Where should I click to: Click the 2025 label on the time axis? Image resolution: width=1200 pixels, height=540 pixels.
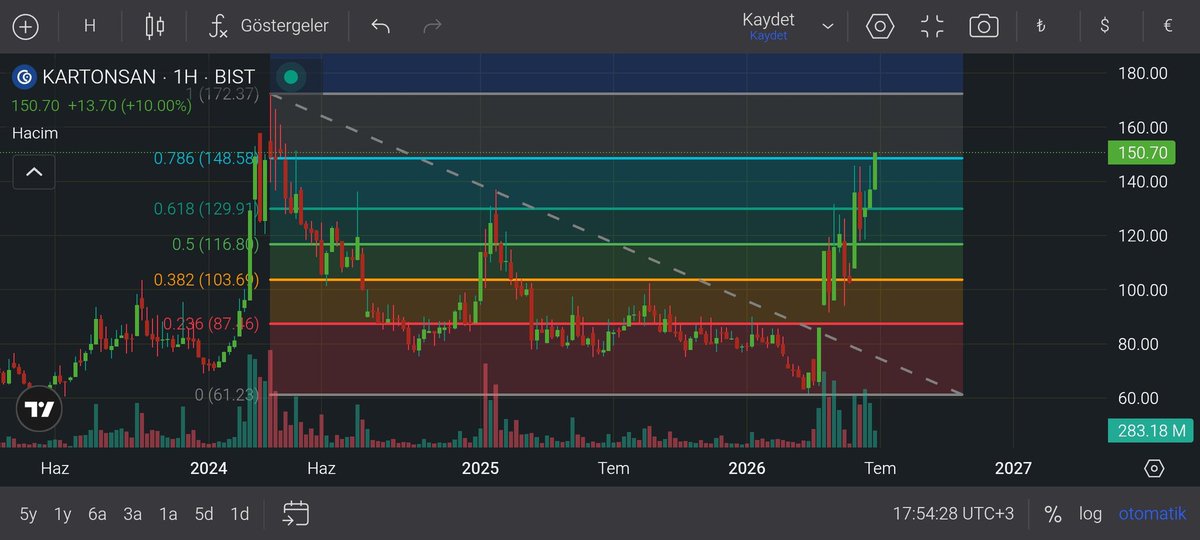tap(480, 468)
